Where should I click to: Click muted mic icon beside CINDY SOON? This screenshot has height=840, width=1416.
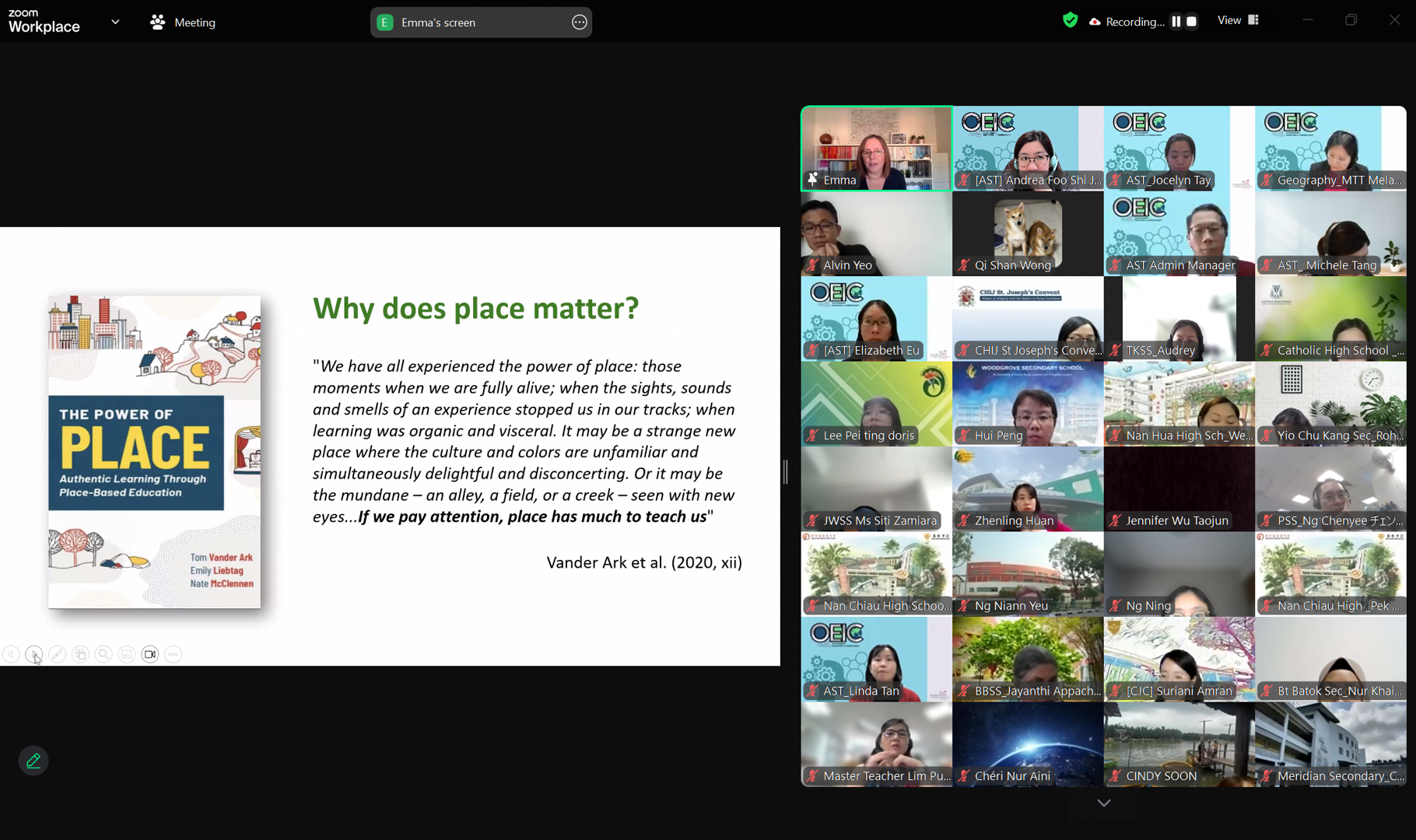click(x=1116, y=776)
